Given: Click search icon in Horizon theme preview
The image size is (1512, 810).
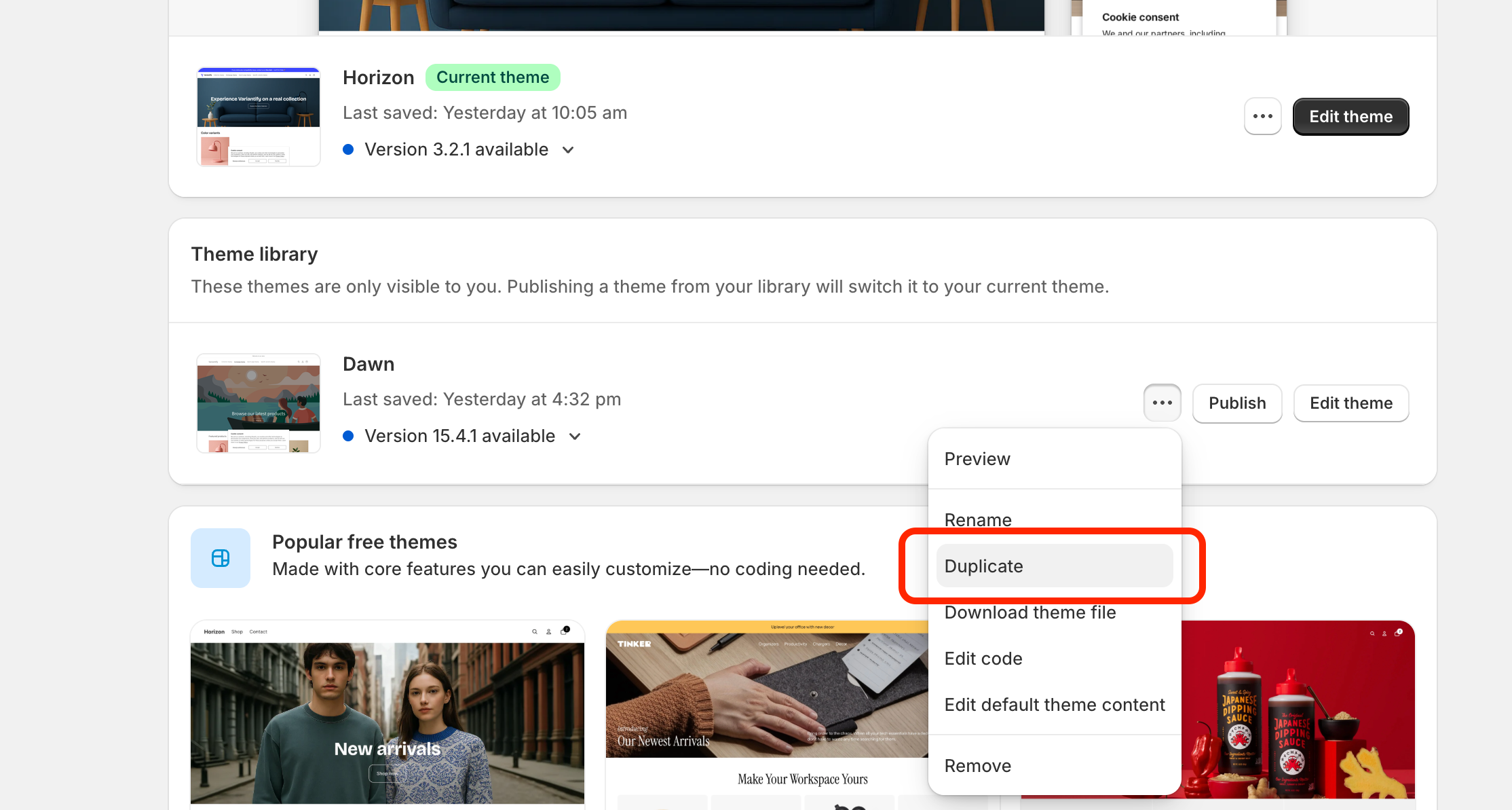Looking at the screenshot, I should coord(535,631).
